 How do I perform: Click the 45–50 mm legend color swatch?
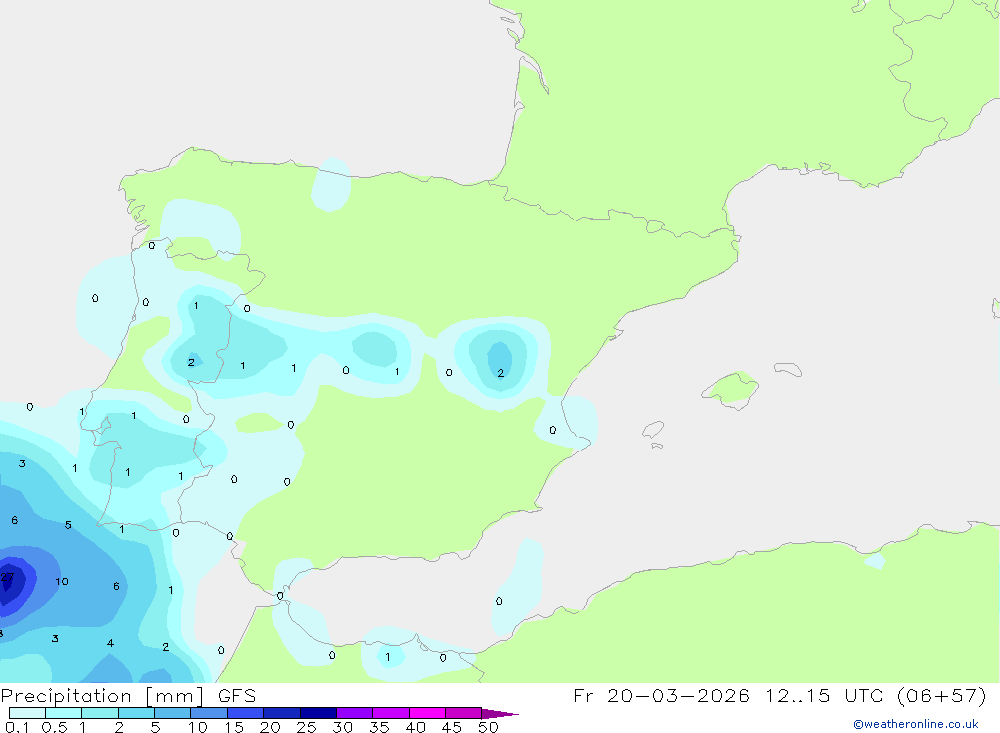click(x=463, y=713)
